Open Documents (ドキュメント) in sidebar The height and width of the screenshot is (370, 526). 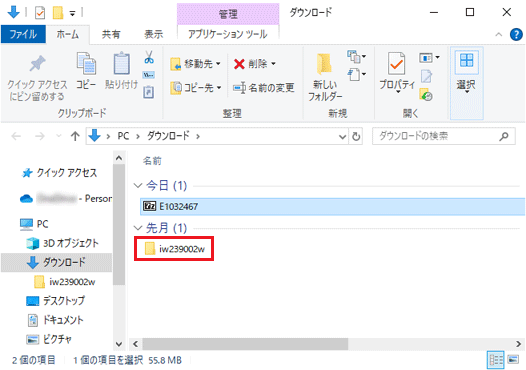pyautogui.click(x=55, y=320)
